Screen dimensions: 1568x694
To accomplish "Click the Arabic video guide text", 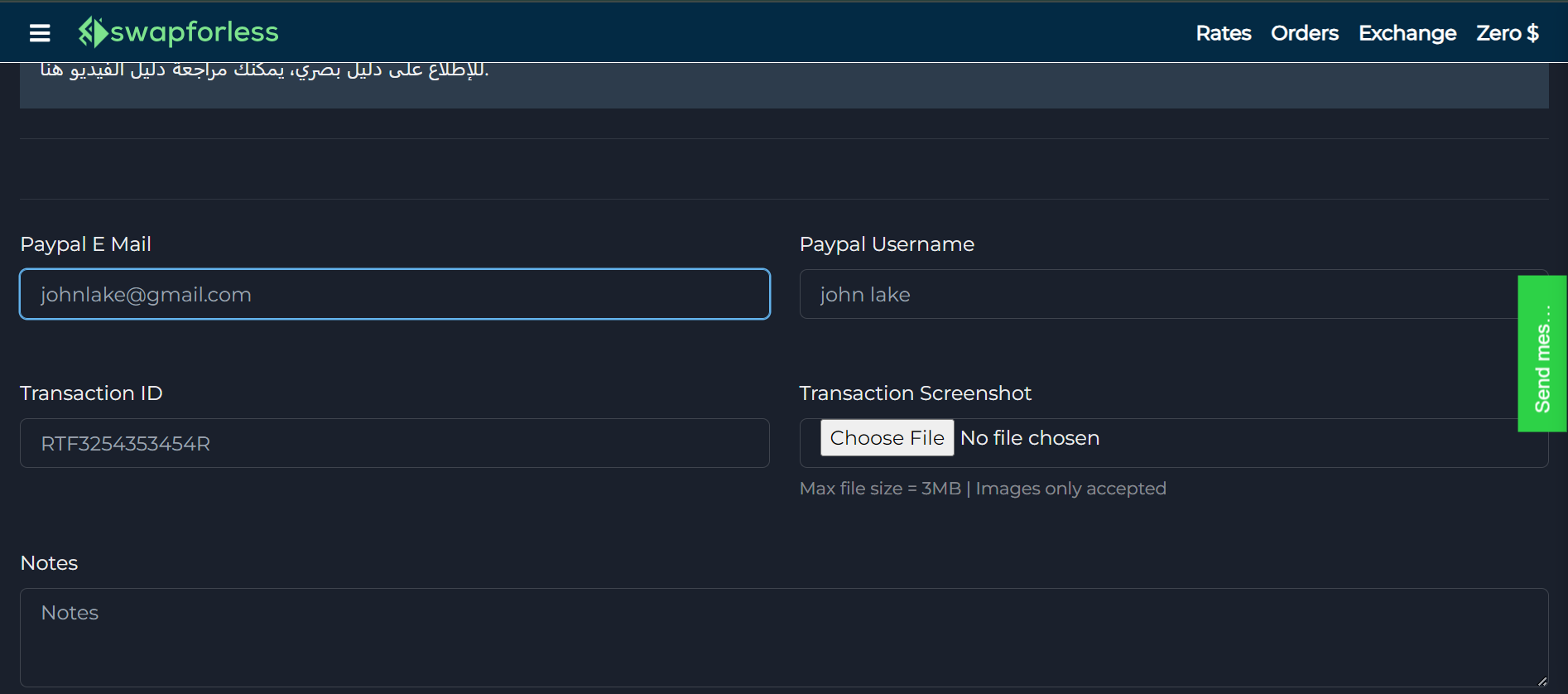I will [x=264, y=70].
